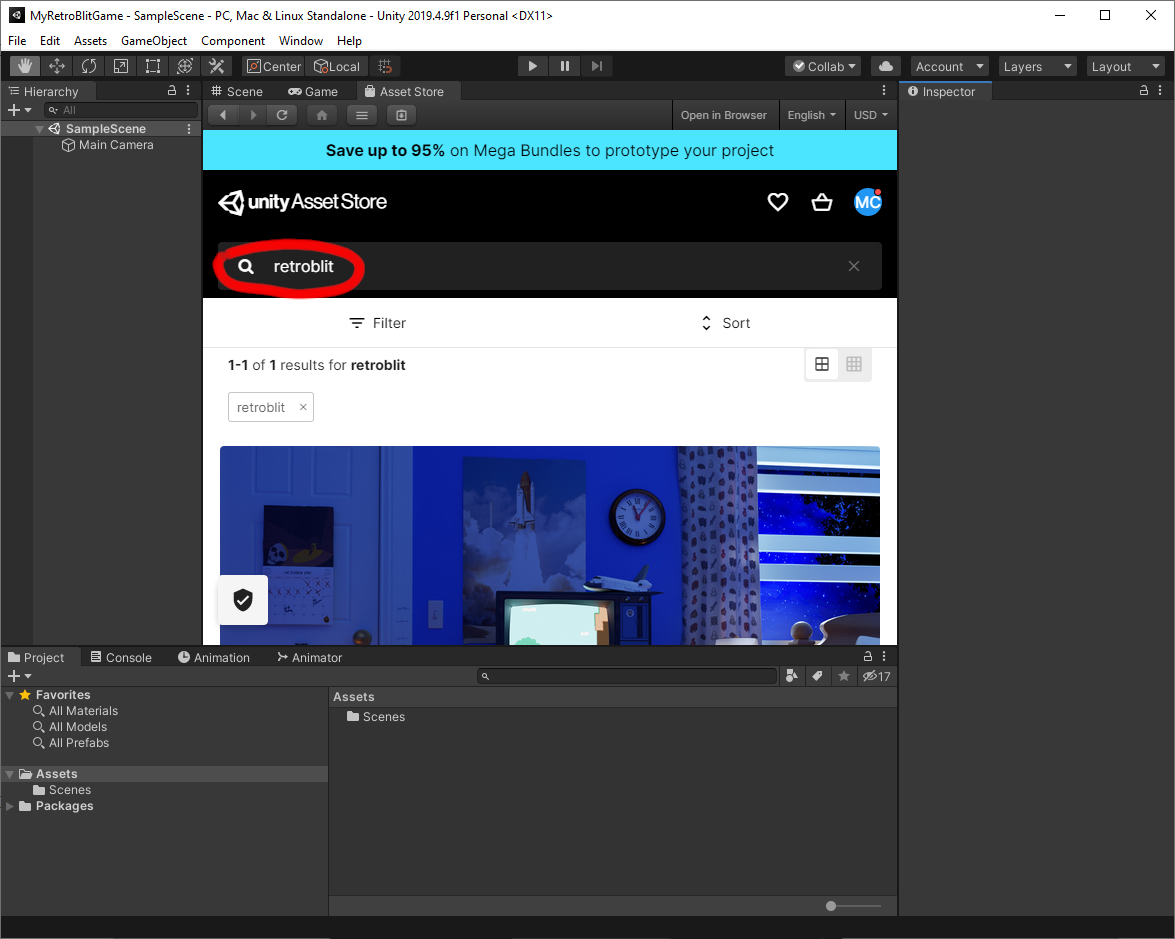Select the Move tool
Image resolution: width=1175 pixels, height=939 pixels.
coord(57,66)
